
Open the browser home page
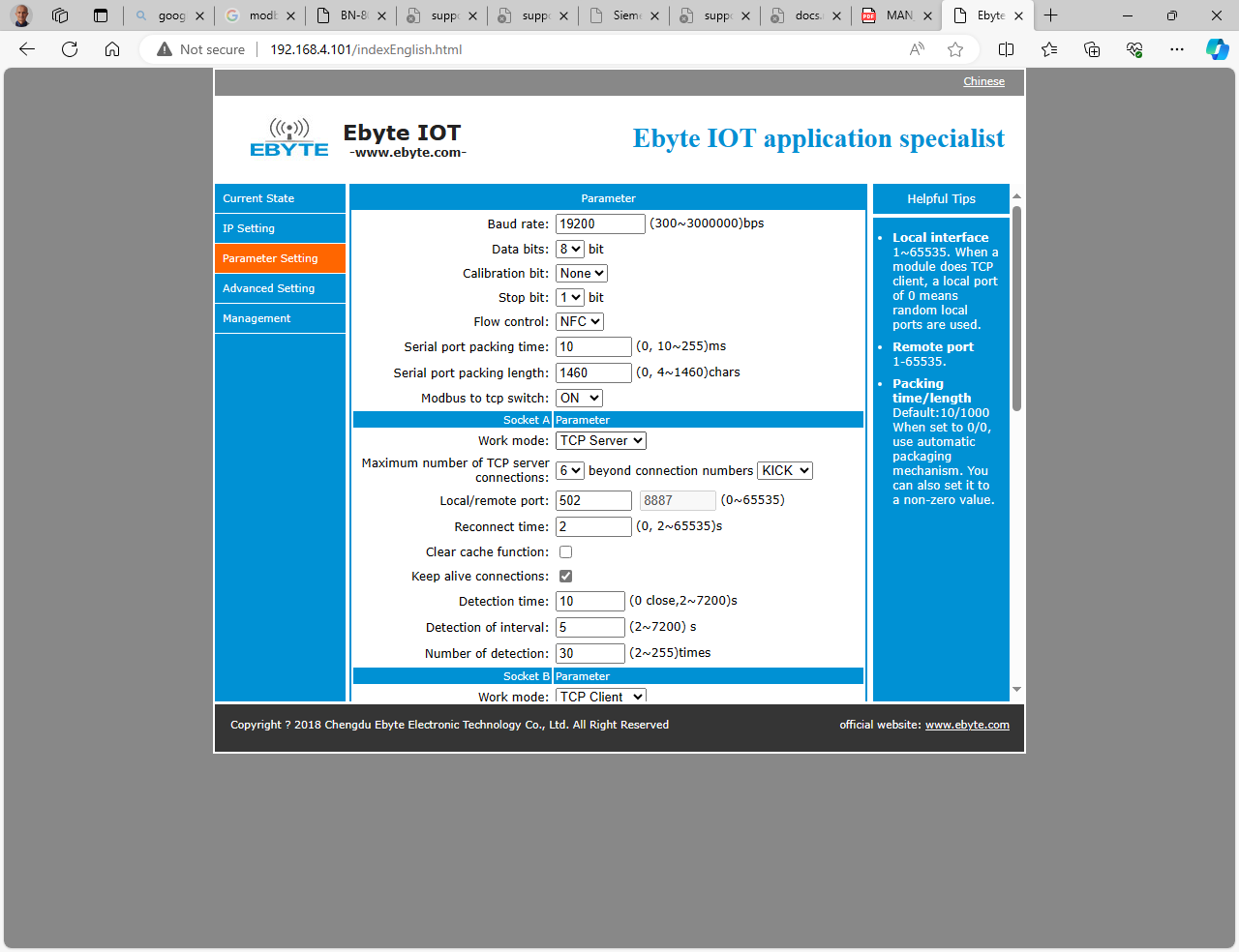tap(112, 49)
